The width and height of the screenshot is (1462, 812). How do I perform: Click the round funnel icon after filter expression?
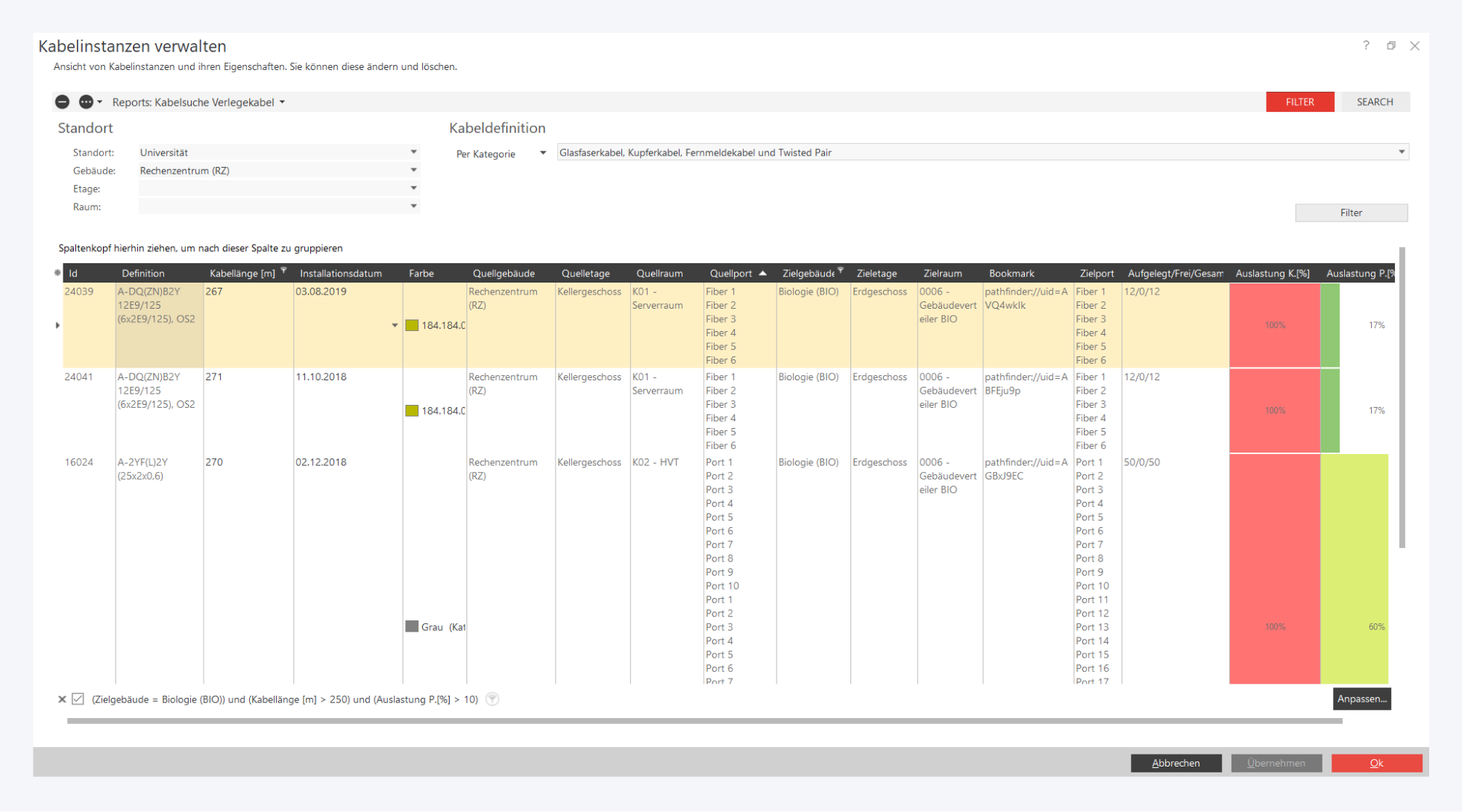coord(492,699)
